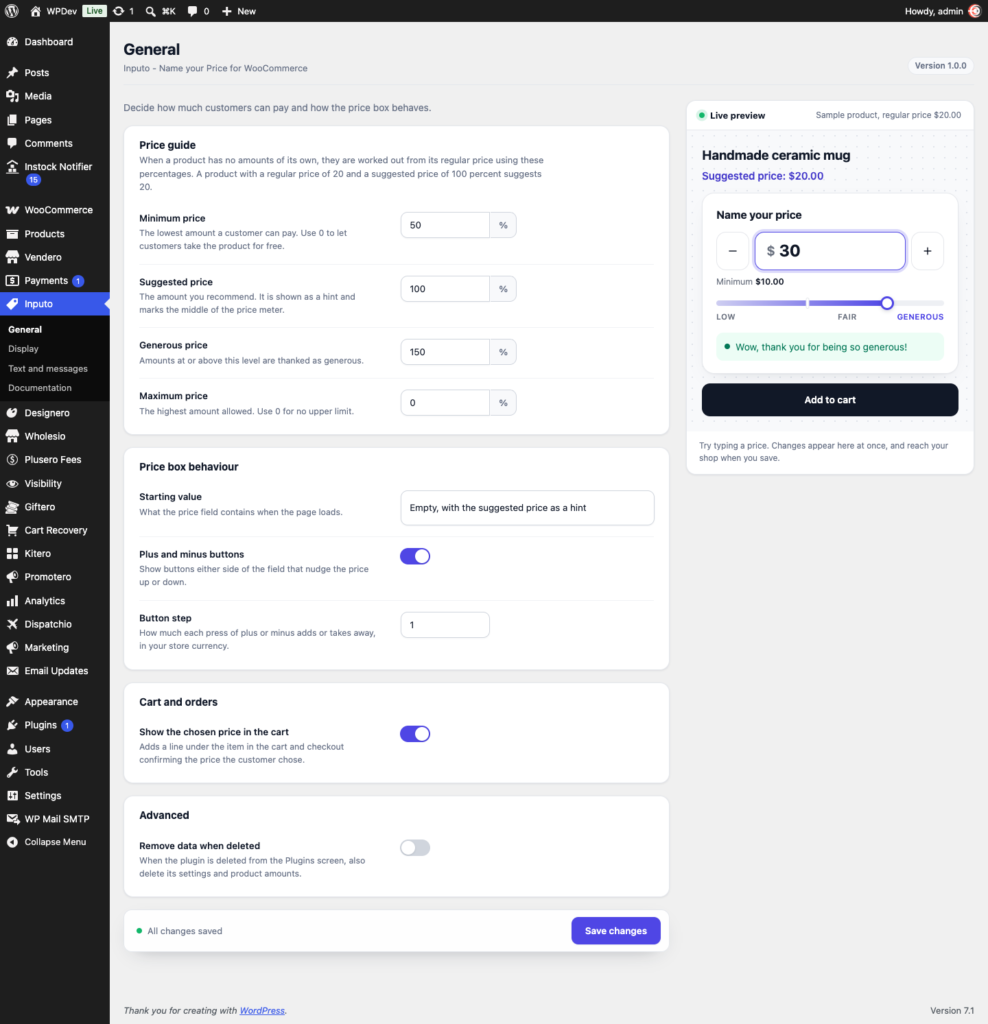
Task: Click the Inputo tag icon
Action: [x=12, y=304]
